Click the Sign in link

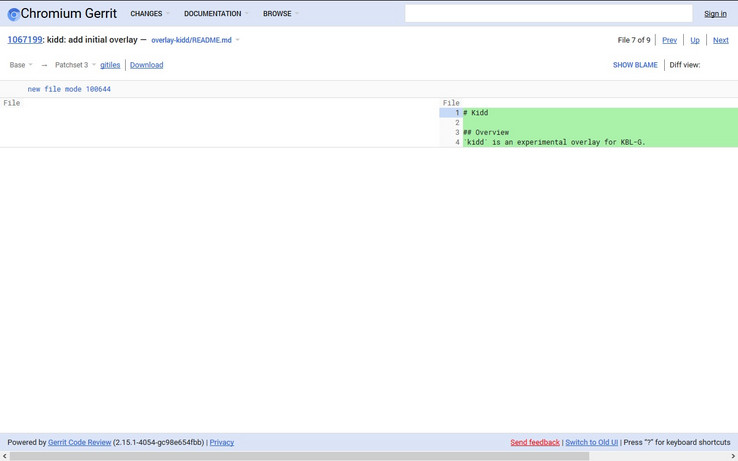[715, 14]
